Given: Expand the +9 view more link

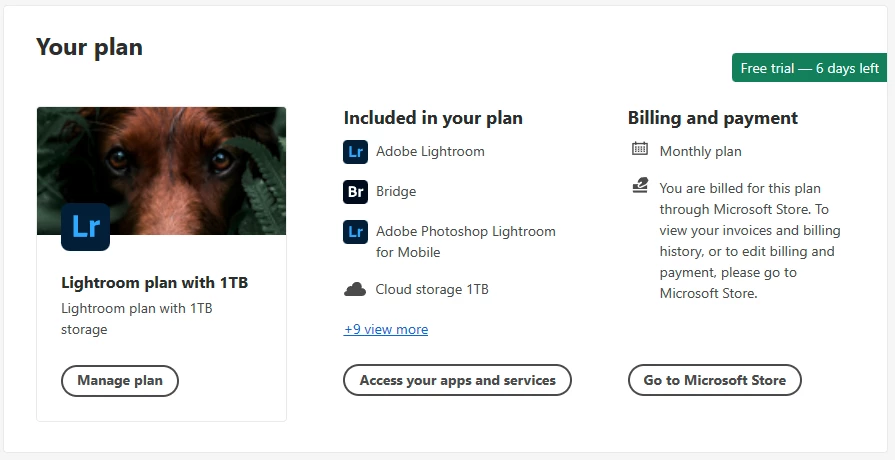Looking at the screenshot, I should pyautogui.click(x=385, y=329).
